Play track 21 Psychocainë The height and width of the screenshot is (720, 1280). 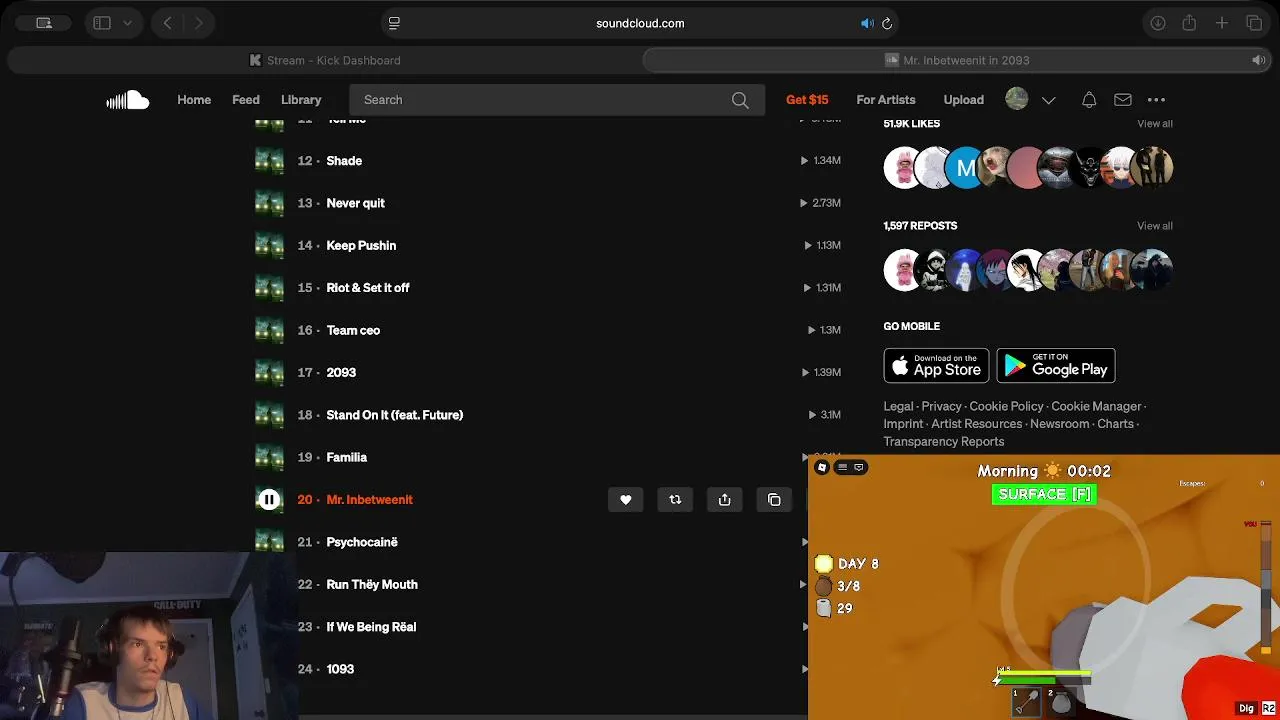click(362, 542)
